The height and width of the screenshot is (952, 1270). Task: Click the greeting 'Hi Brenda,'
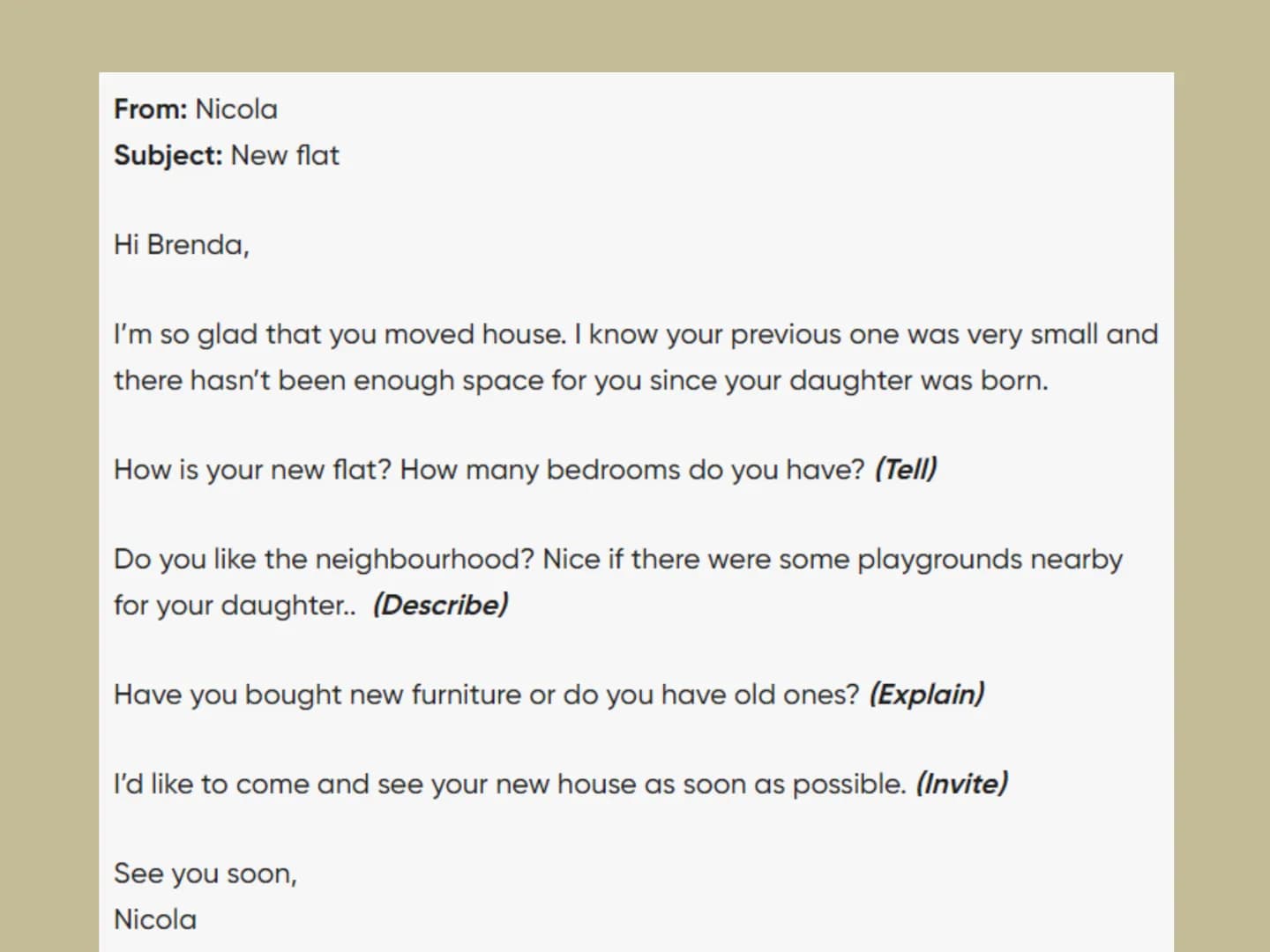182,245
